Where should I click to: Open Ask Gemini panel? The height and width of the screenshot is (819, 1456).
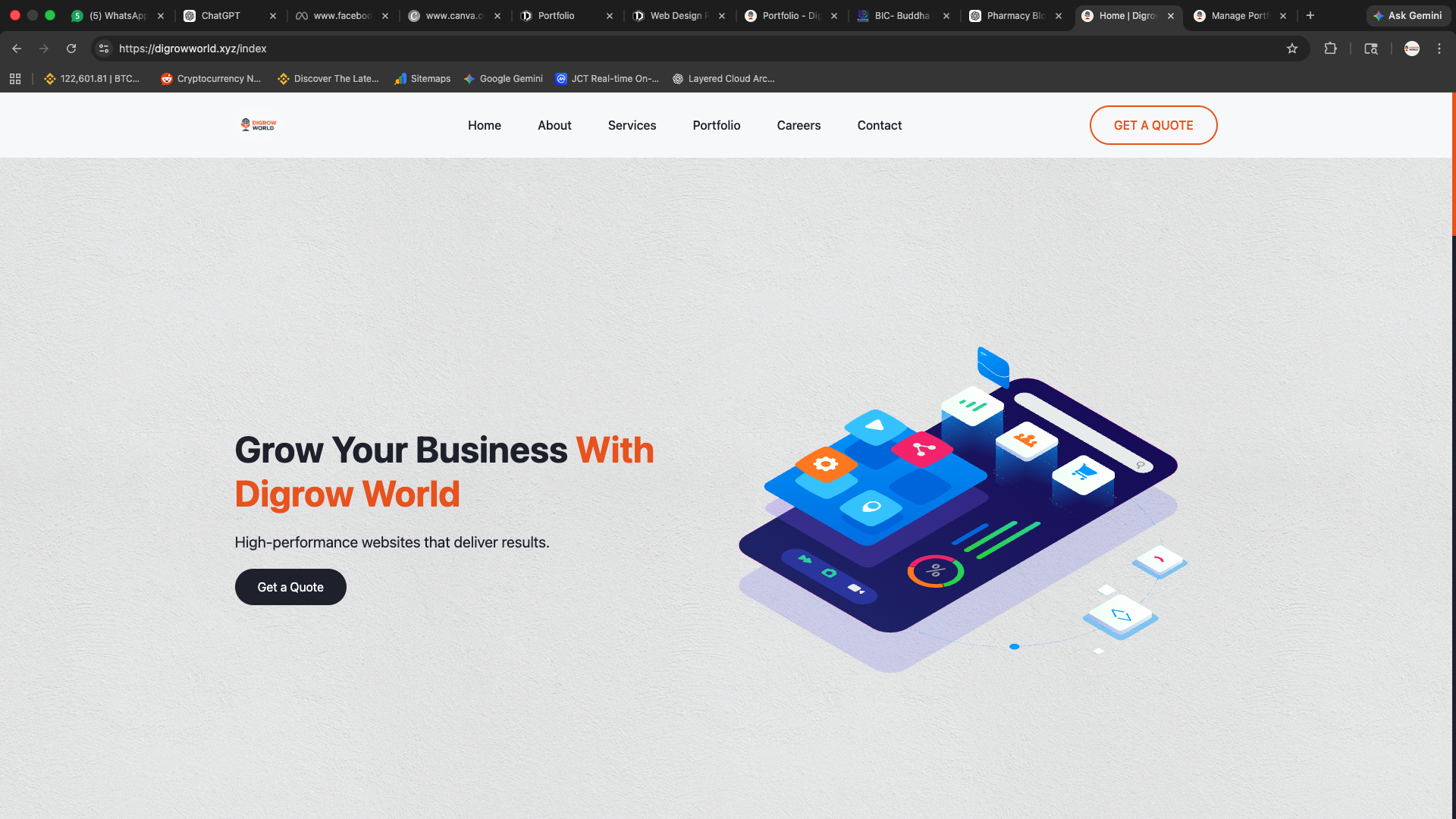click(1407, 16)
